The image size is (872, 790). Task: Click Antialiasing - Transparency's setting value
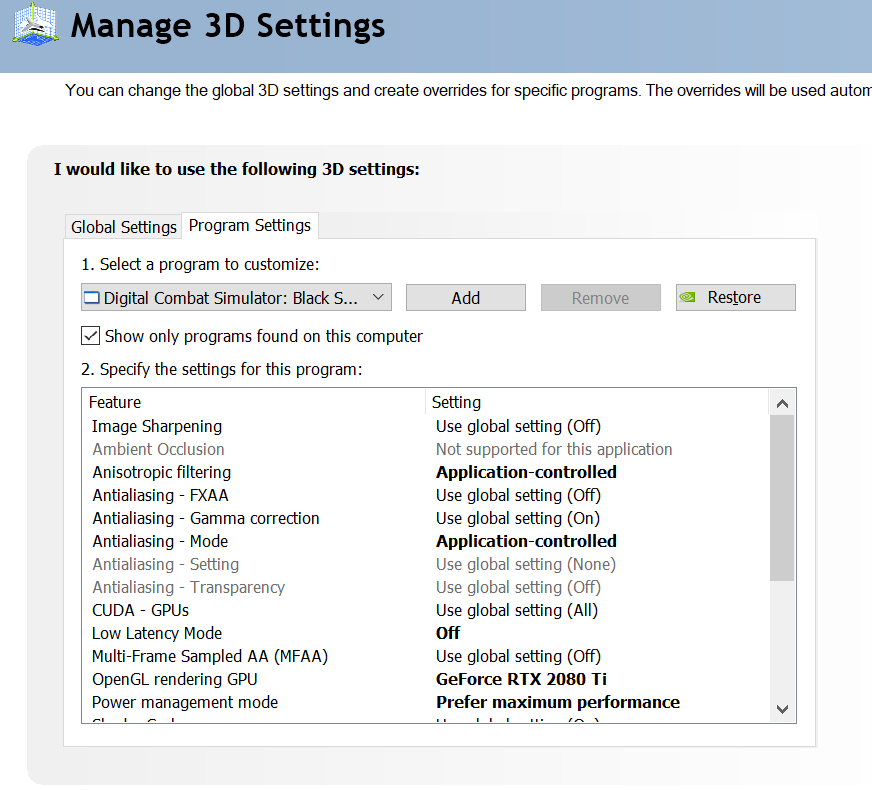pos(518,587)
